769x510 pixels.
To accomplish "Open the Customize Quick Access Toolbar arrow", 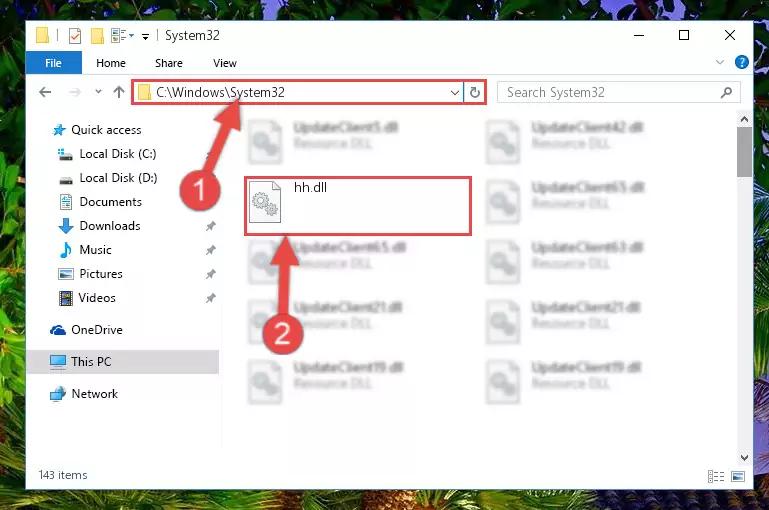I will tap(145, 36).
